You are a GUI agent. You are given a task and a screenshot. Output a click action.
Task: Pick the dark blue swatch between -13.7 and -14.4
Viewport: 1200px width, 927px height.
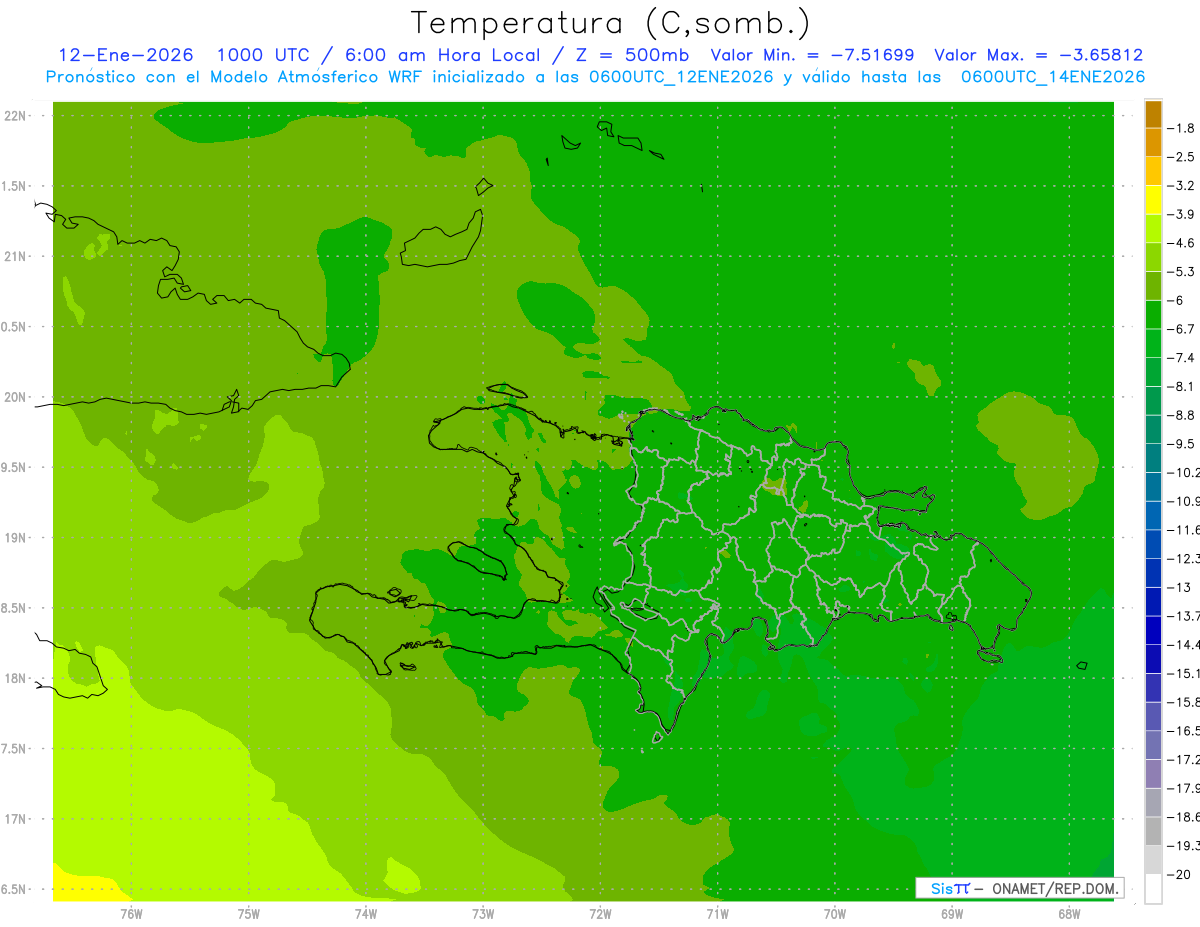tap(1153, 630)
